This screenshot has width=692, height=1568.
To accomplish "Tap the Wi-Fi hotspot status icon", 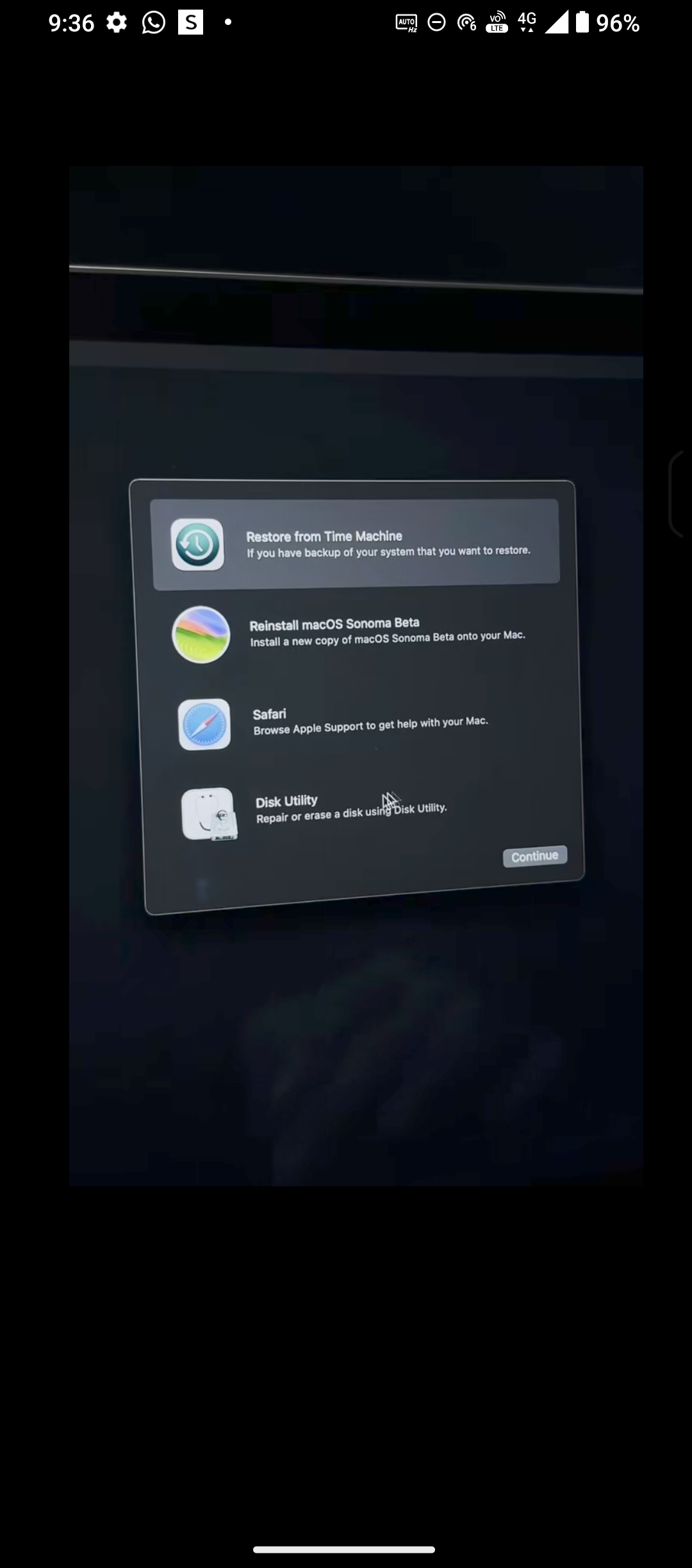I will point(466,23).
